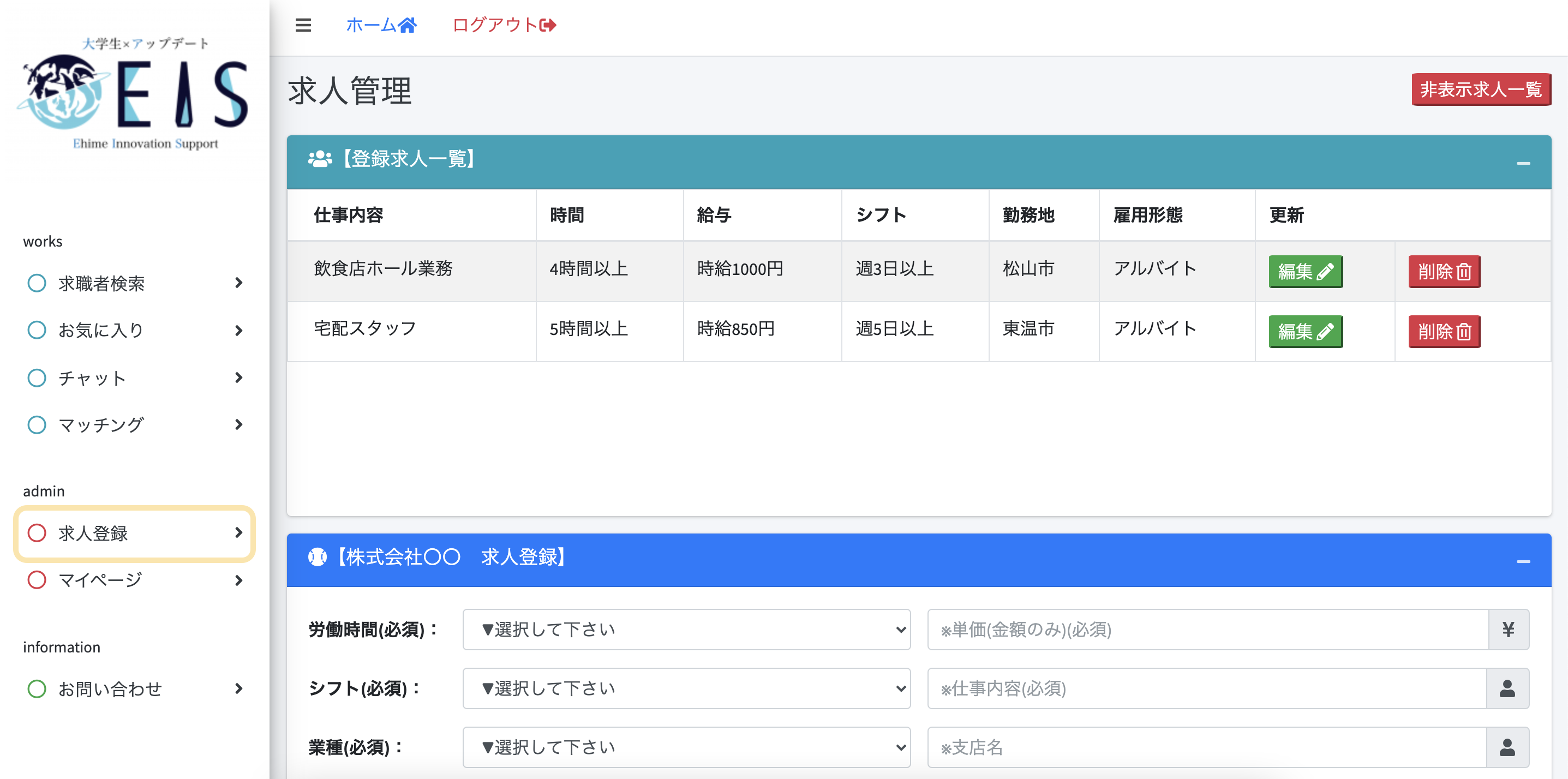
Task: Click the person icon beside 仕事内容 field
Action: point(1509,688)
